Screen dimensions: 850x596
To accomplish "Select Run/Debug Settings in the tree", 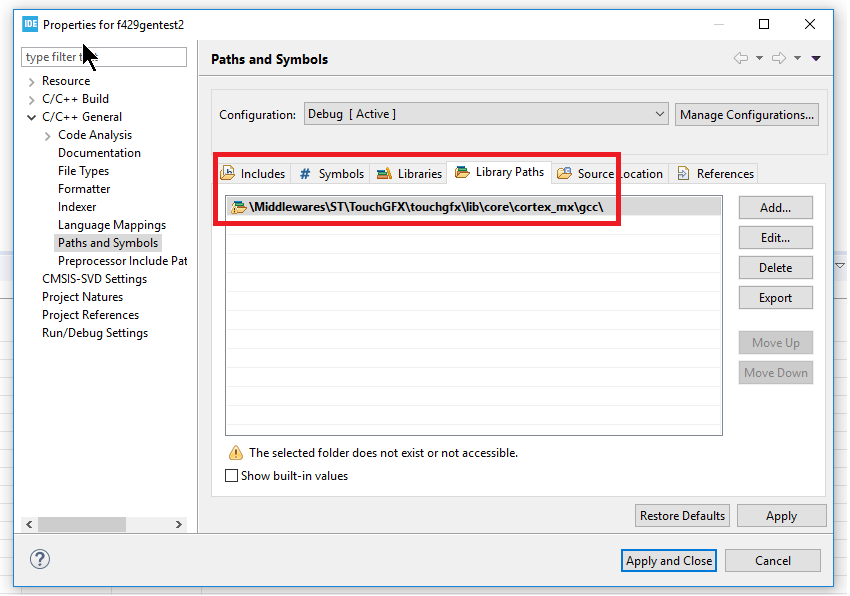I will [x=95, y=333].
